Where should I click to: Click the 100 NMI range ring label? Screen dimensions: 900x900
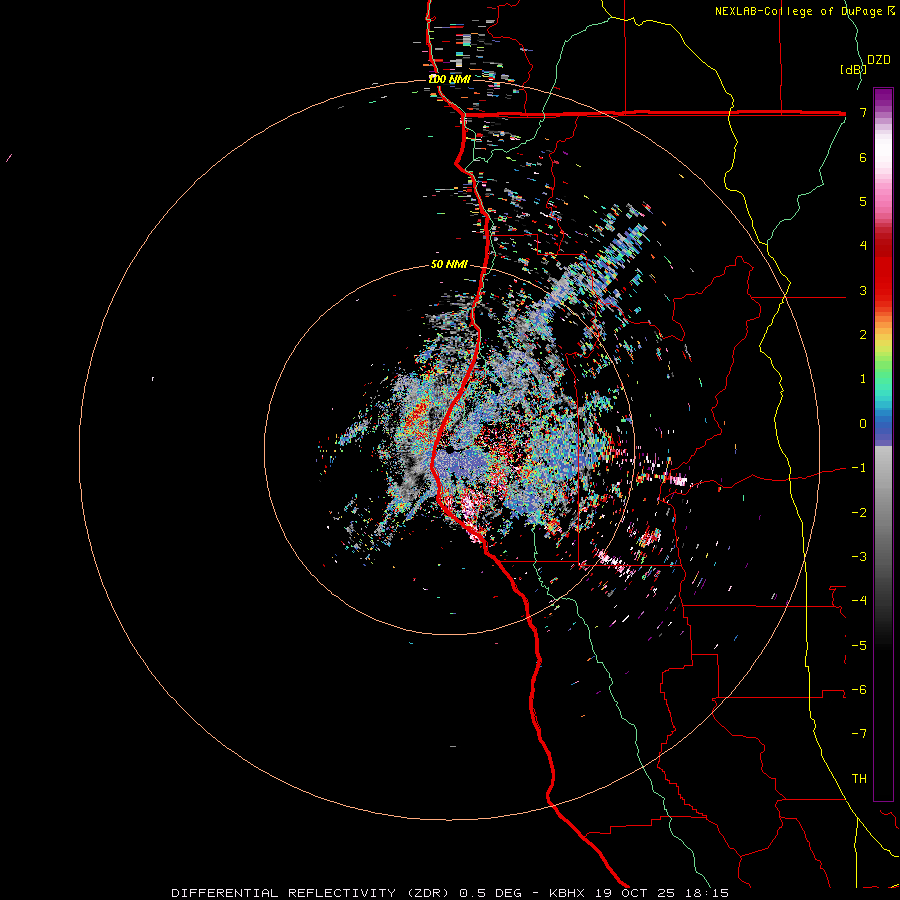tap(449, 79)
